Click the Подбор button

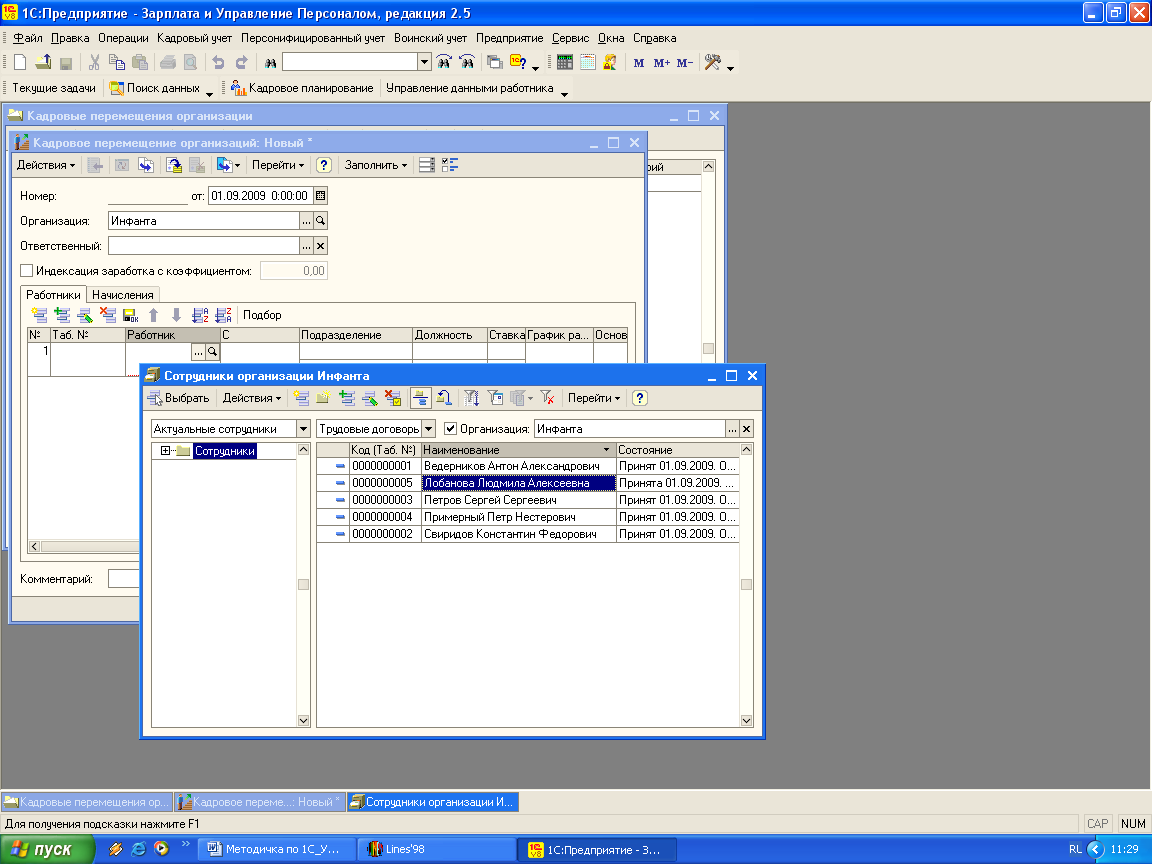coord(262,315)
